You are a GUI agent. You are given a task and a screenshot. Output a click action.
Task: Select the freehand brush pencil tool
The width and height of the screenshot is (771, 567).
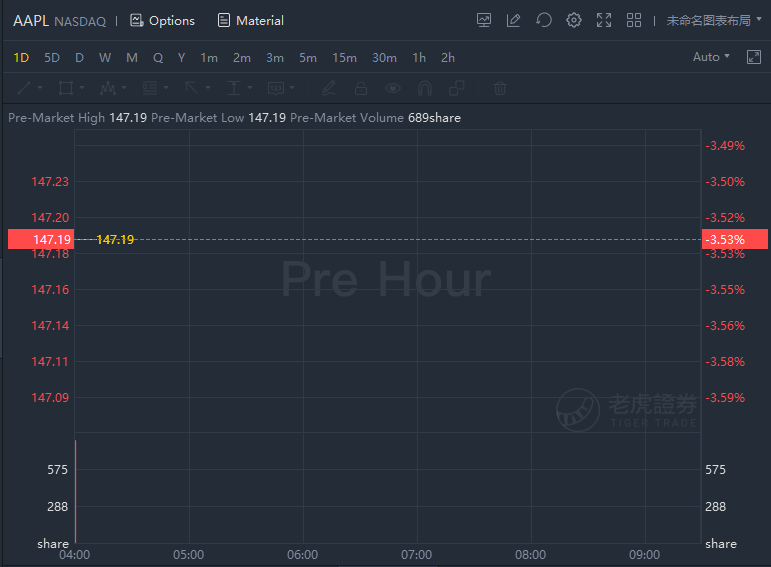coord(329,88)
